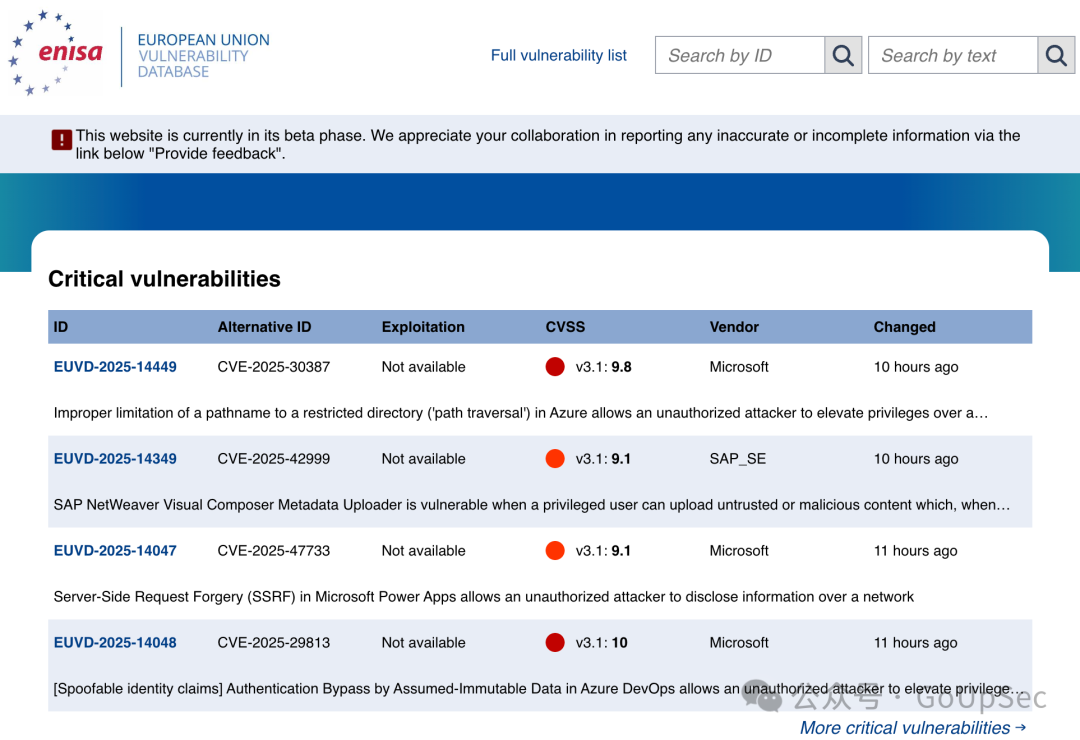The width and height of the screenshot is (1080, 740).
Task: Open vulnerability EUVD-2025-14047
Action: [115, 551]
